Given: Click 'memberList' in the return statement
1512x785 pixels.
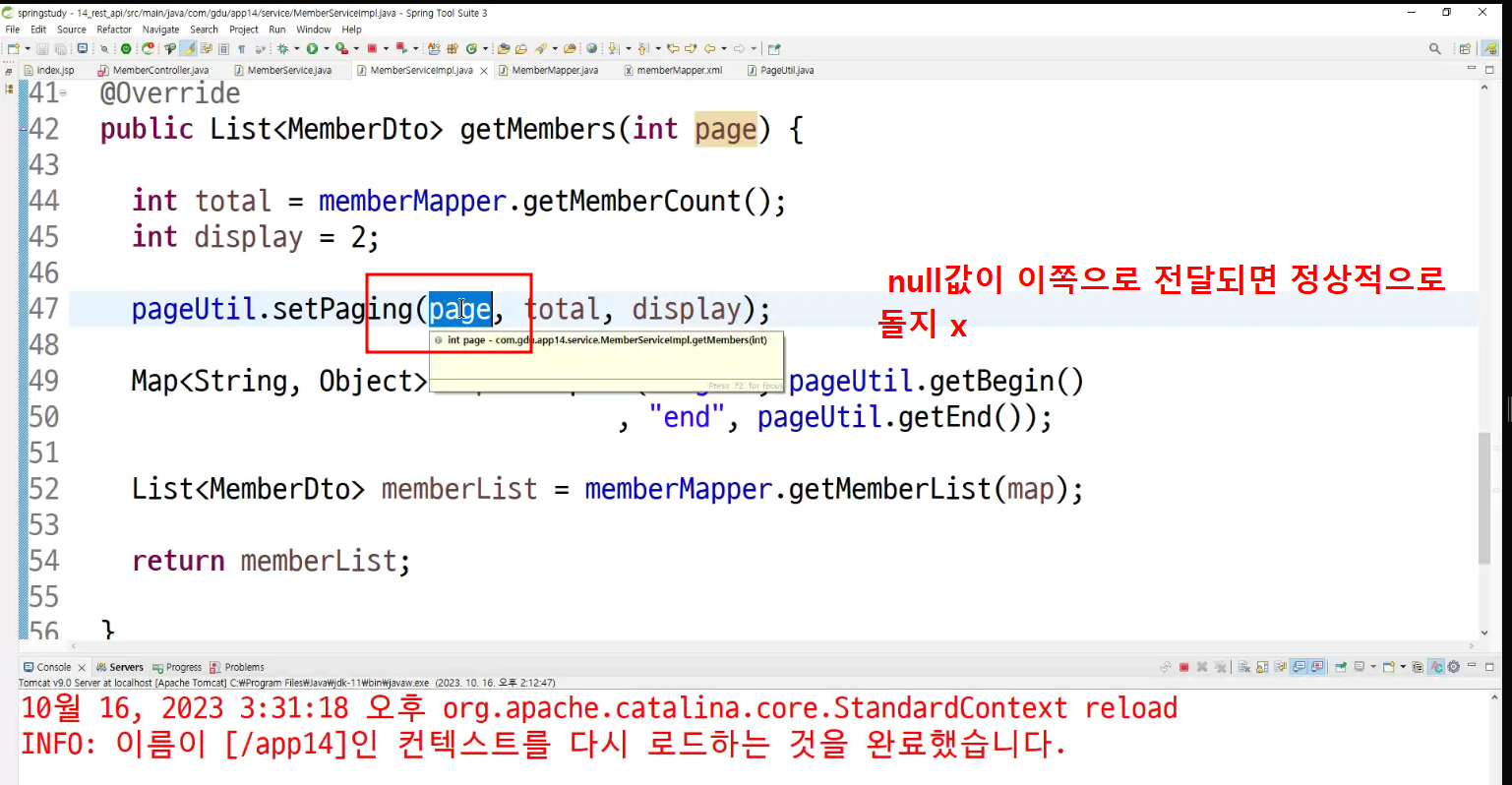Looking at the screenshot, I should [319, 561].
